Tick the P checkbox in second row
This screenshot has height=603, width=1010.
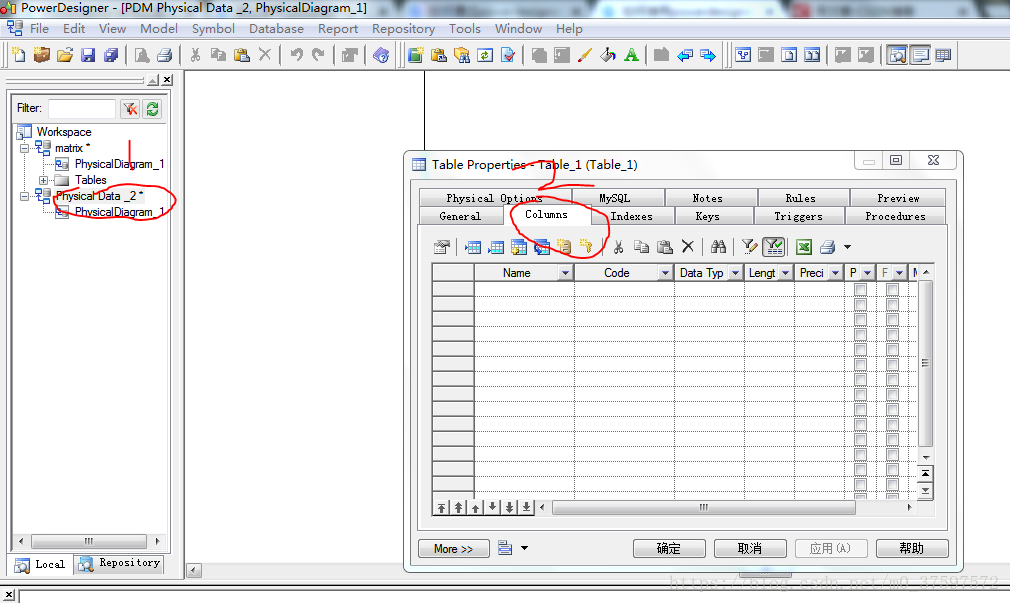point(860,304)
